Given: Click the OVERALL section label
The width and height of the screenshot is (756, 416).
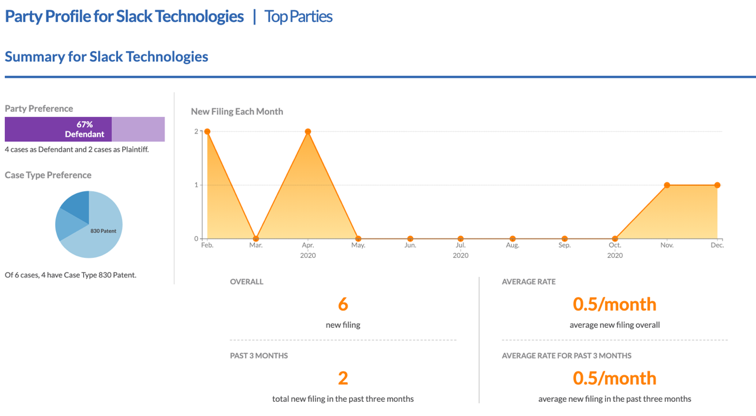Looking at the screenshot, I should 246,282.
